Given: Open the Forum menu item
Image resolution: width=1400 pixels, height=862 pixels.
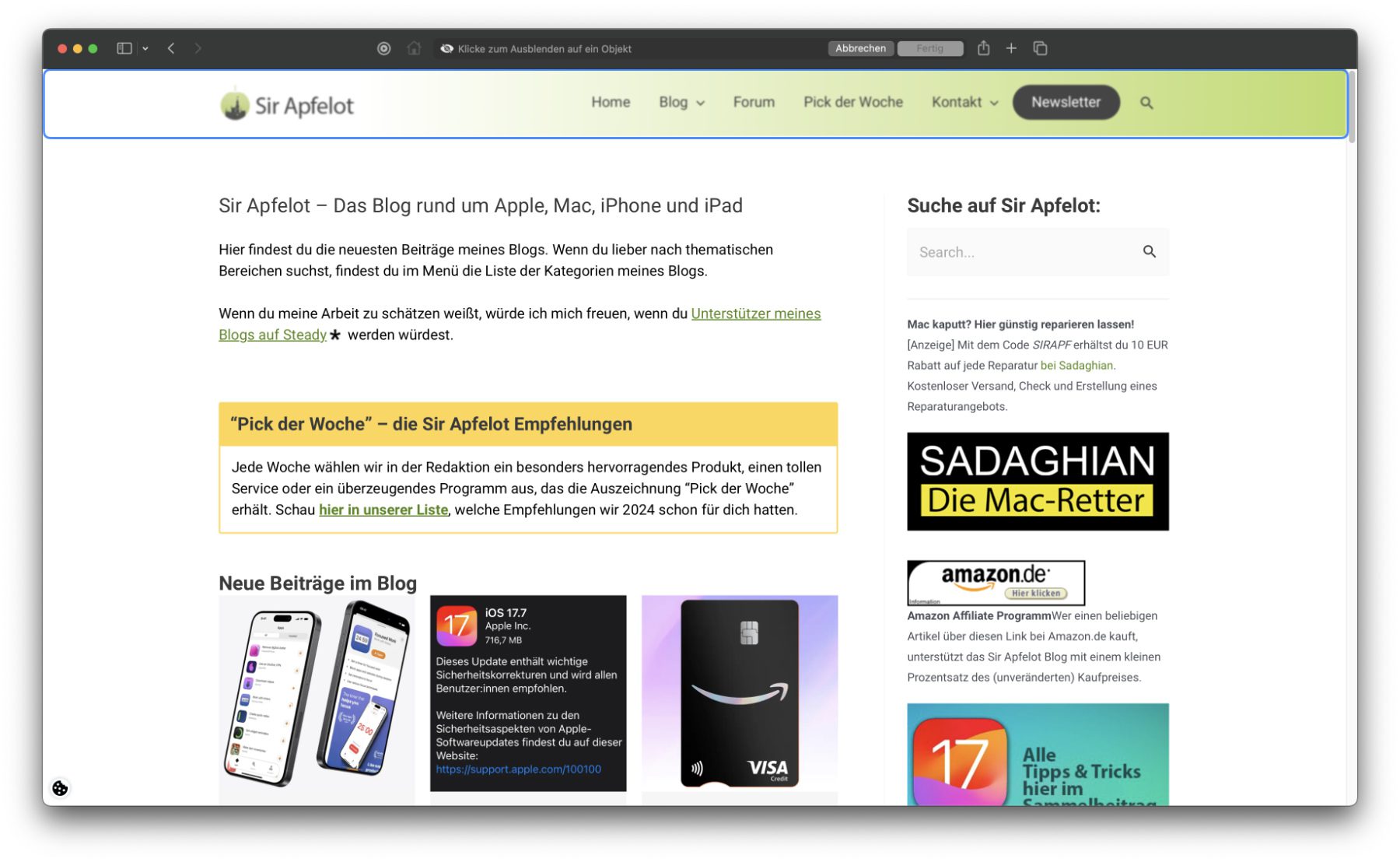Looking at the screenshot, I should pos(754,102).
